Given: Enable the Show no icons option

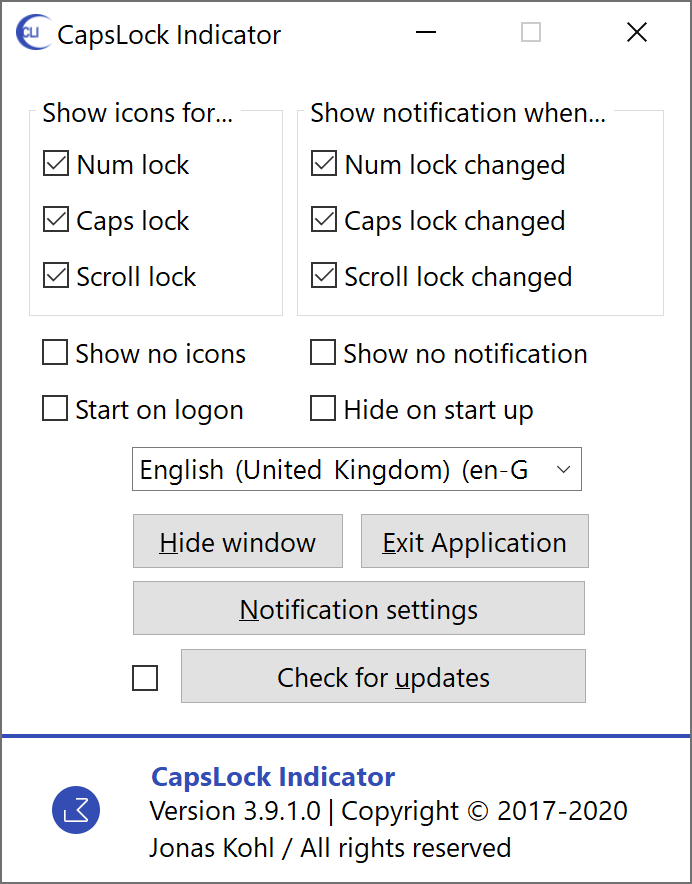Looking at the screenshot, I should pyautogui.click(x=55, y=353).
